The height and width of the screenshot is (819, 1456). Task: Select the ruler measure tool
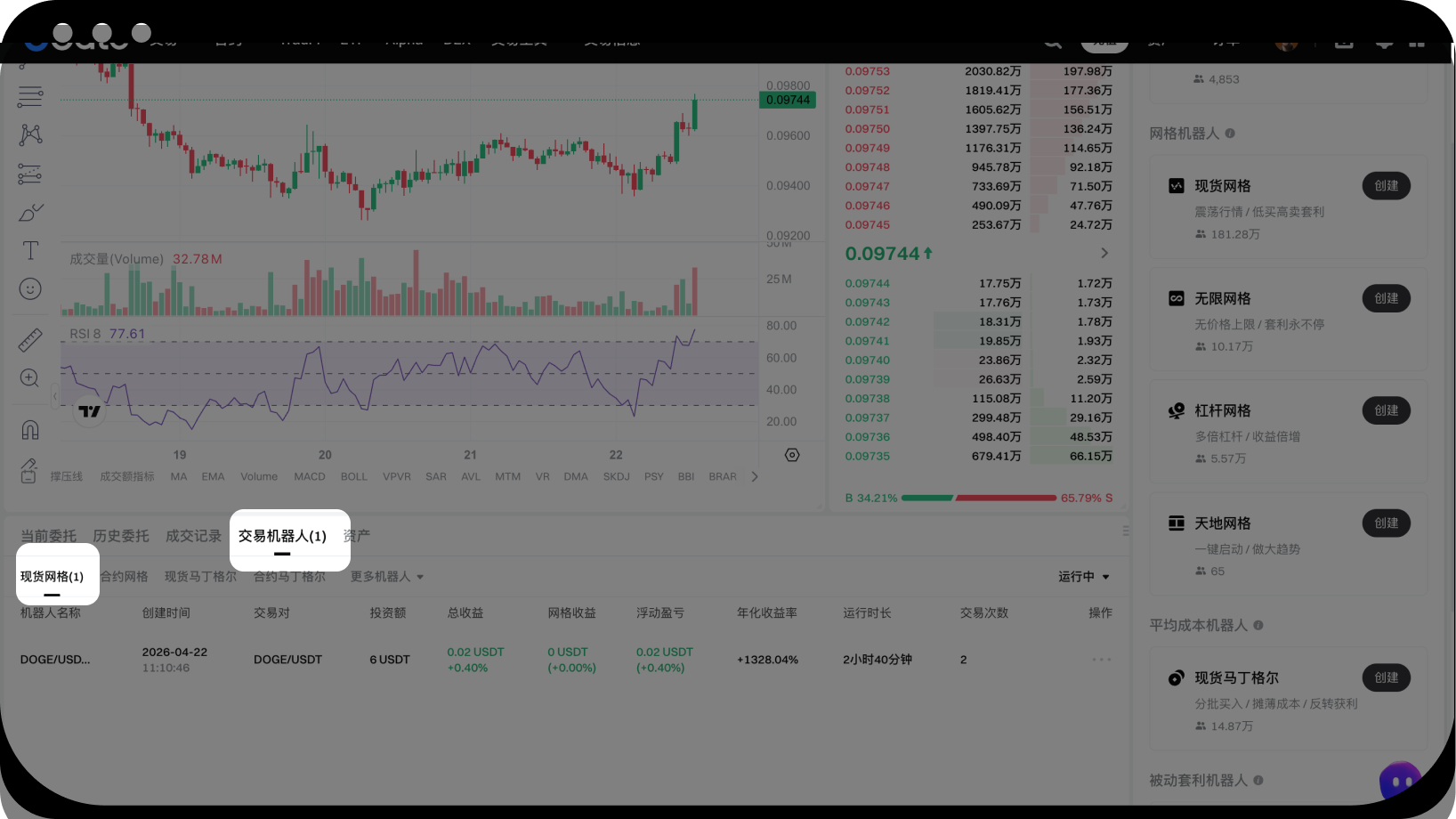(30, 339)
